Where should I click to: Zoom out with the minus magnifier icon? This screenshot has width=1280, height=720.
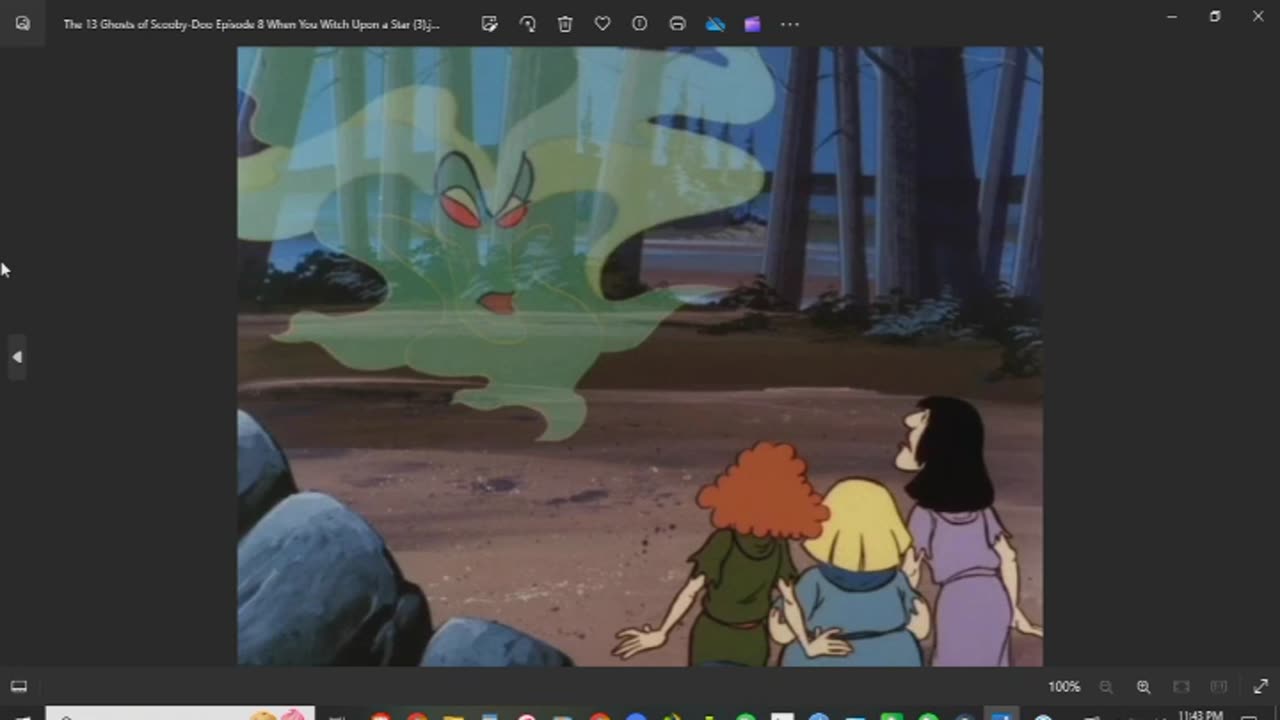[x=1106, y=687]
